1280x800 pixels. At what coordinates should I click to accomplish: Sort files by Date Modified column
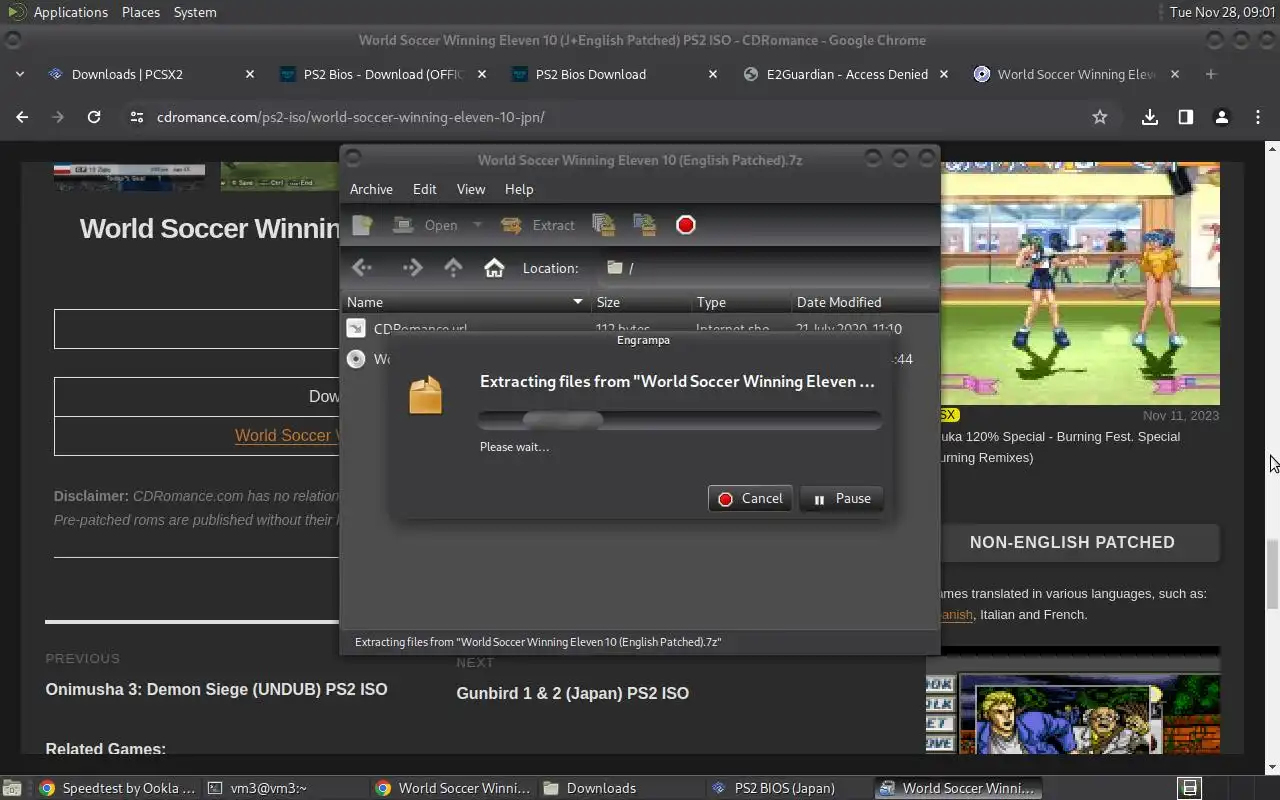pyautogui.click(x=864, y=302)
